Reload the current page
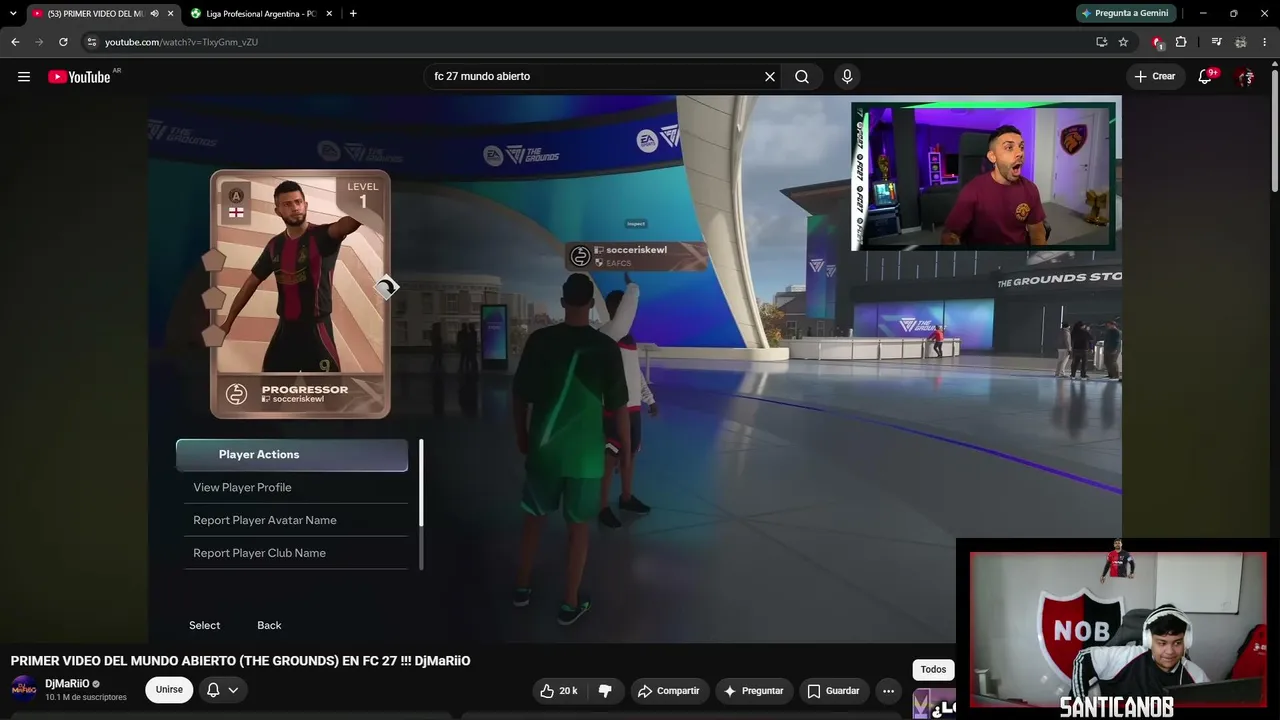Image resolution: width=1280 pixels, height=720 pixels. pos(63,42)
